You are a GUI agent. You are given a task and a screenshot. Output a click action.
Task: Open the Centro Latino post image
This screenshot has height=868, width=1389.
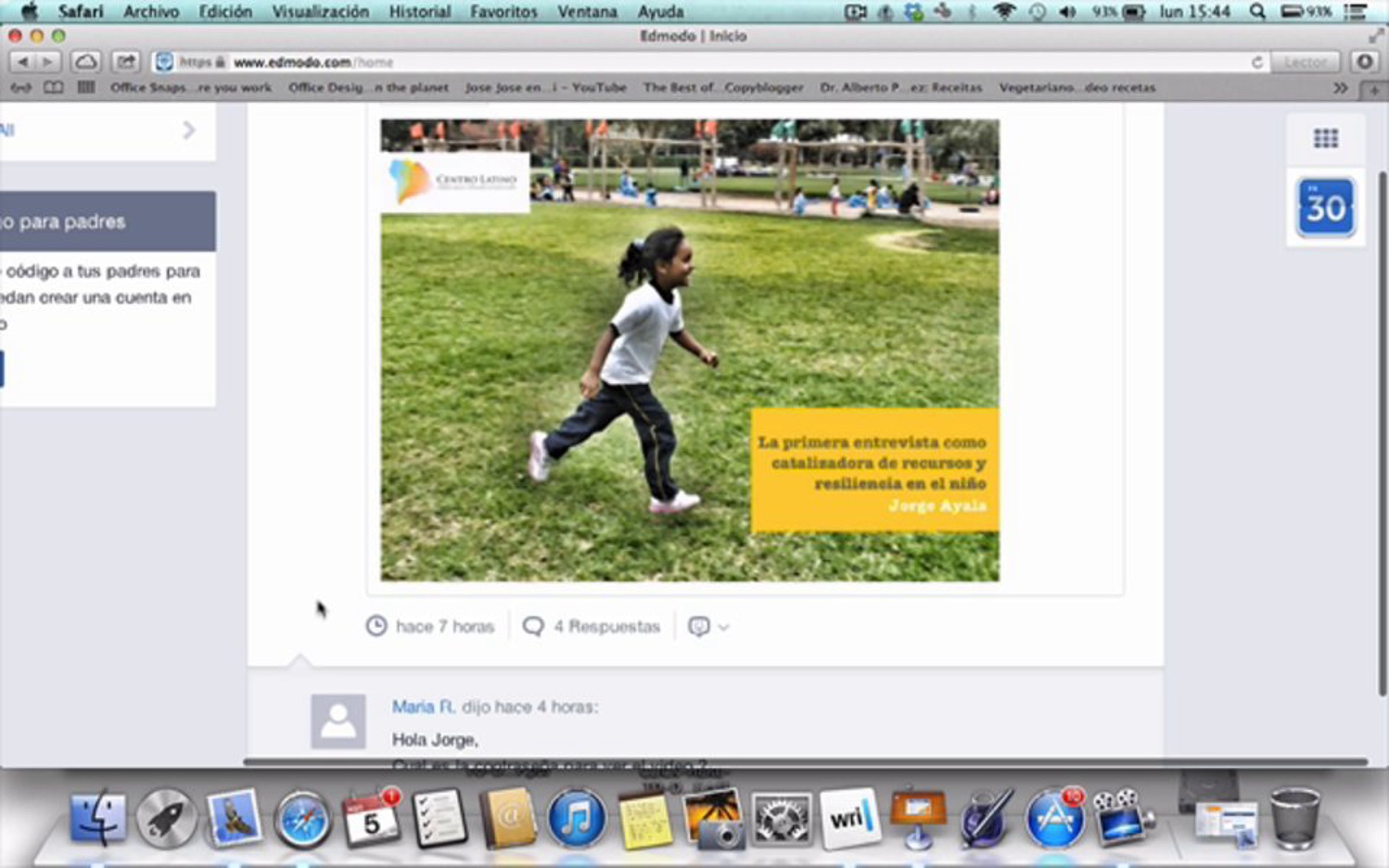(689, 350)
